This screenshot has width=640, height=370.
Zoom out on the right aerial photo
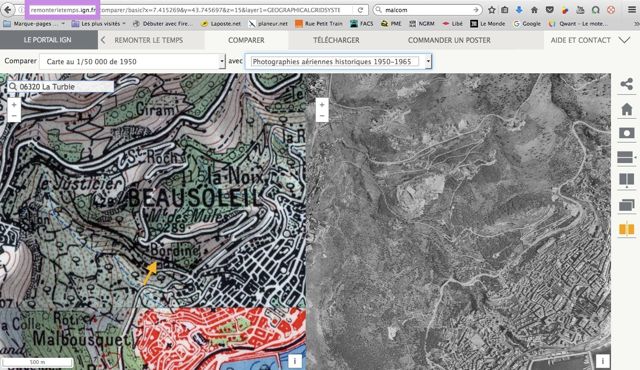322,116
